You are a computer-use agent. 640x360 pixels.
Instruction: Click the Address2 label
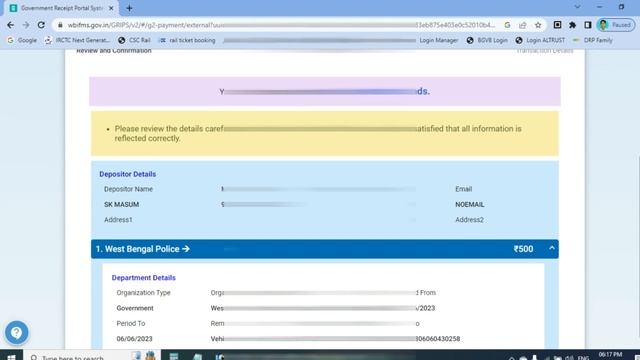pyautogui.click(x=469, y=220)
